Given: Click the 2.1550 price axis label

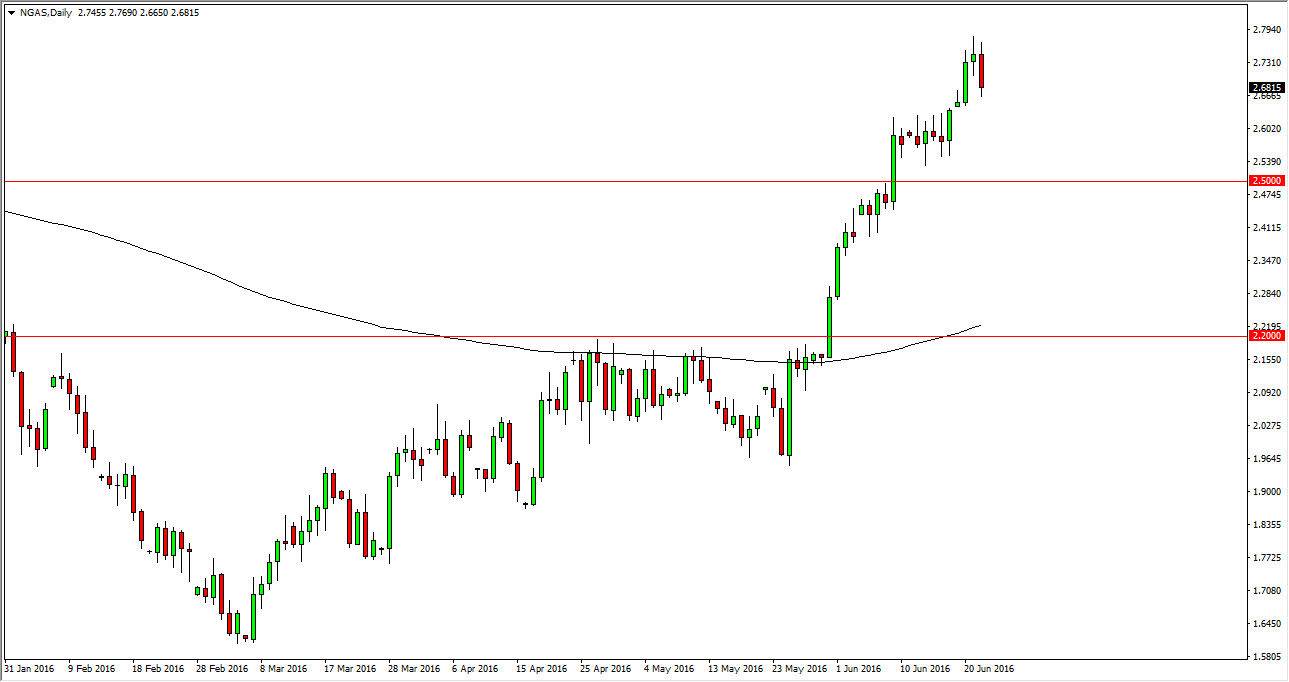Looking at the screenshot, I should coord(1265,360).
